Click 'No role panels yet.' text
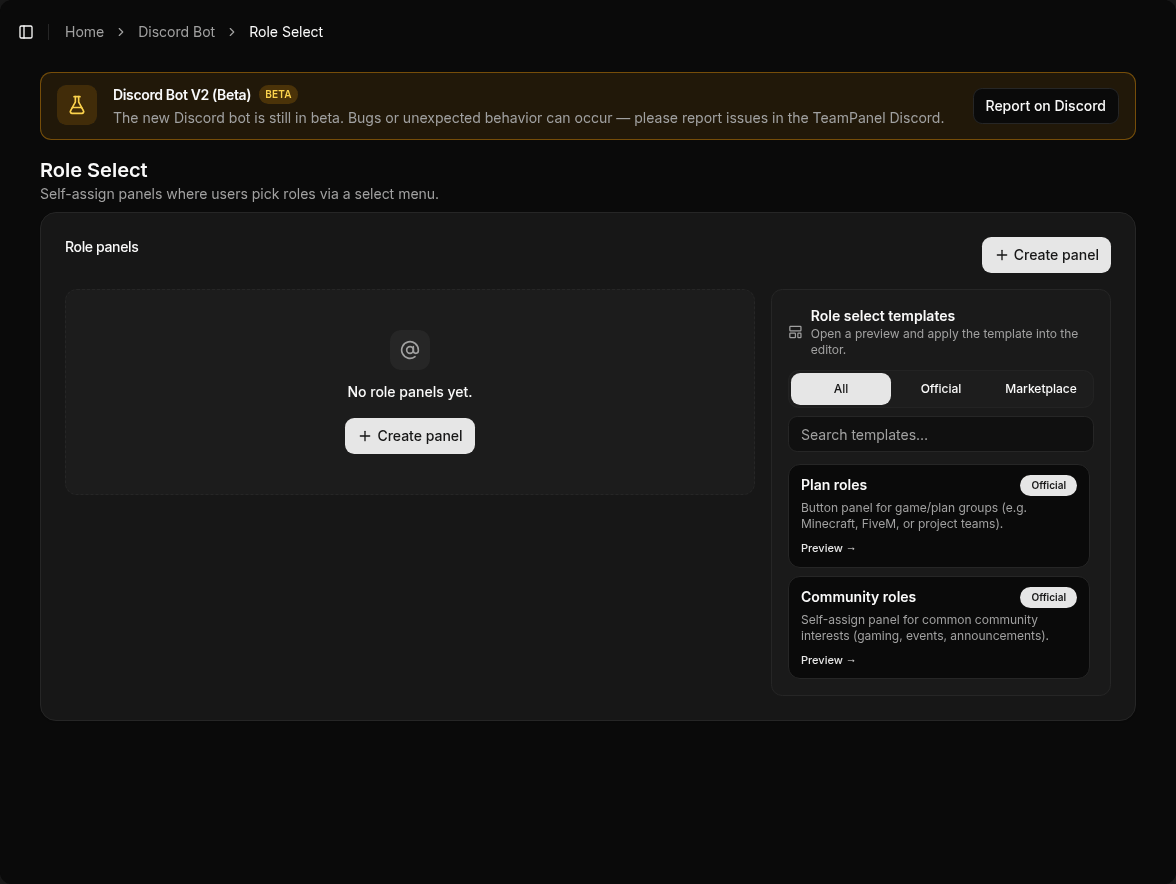Image resolution: width=1176 pixels, height=884 pixels. [410, 392]
